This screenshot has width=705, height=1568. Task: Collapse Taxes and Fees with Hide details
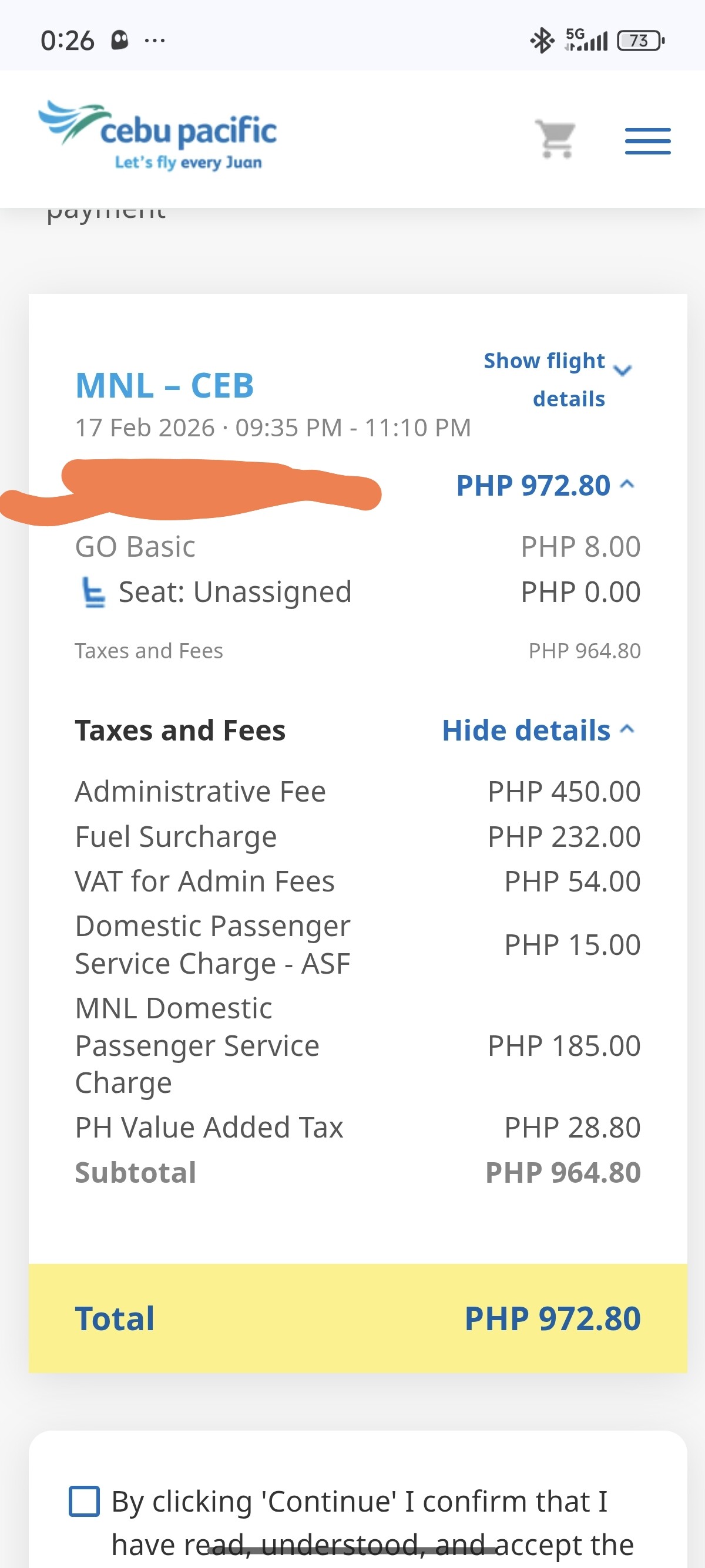[538, 731]
